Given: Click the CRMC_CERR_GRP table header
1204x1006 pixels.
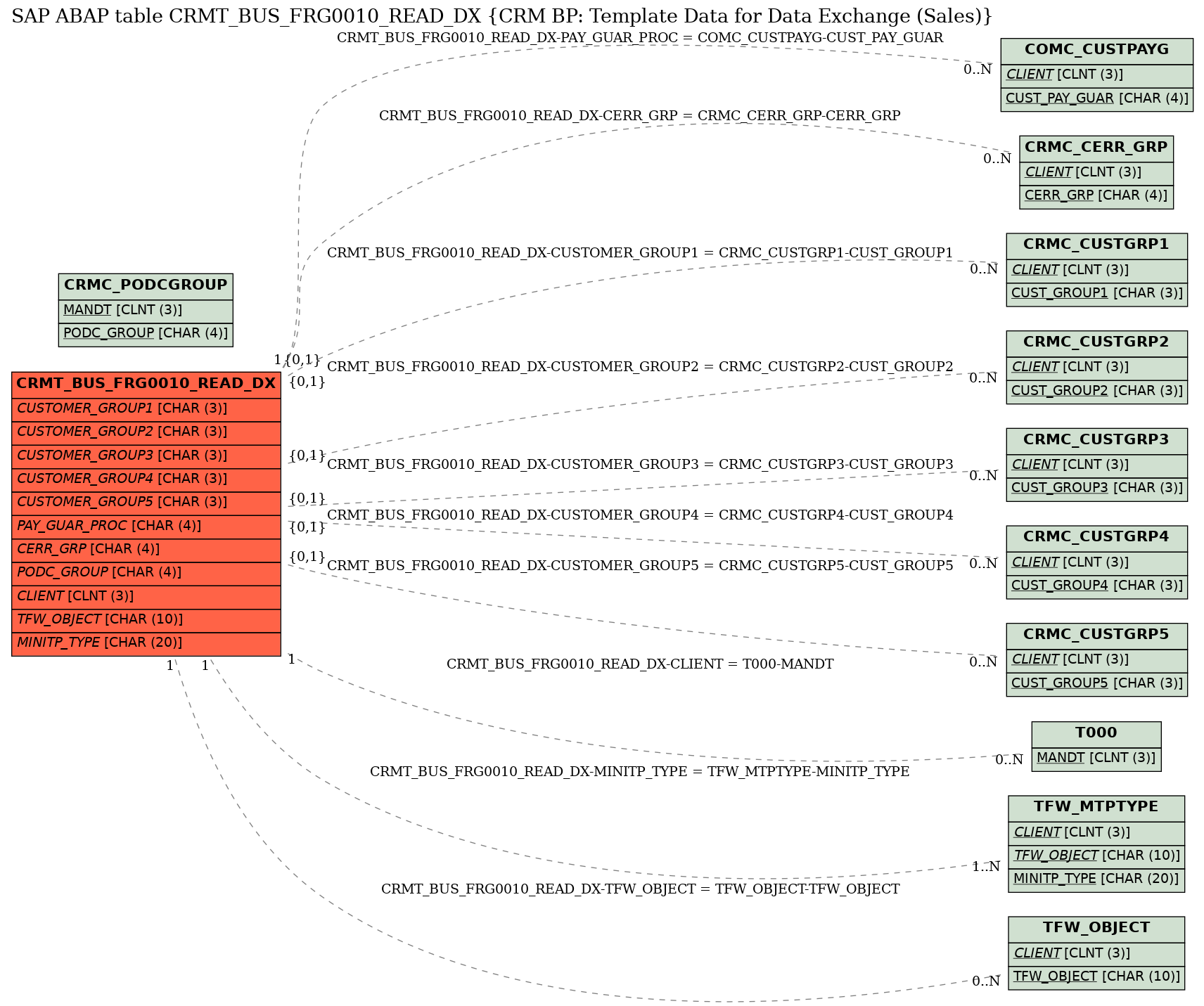Looking at the screenshot, I should point(1096,148).
